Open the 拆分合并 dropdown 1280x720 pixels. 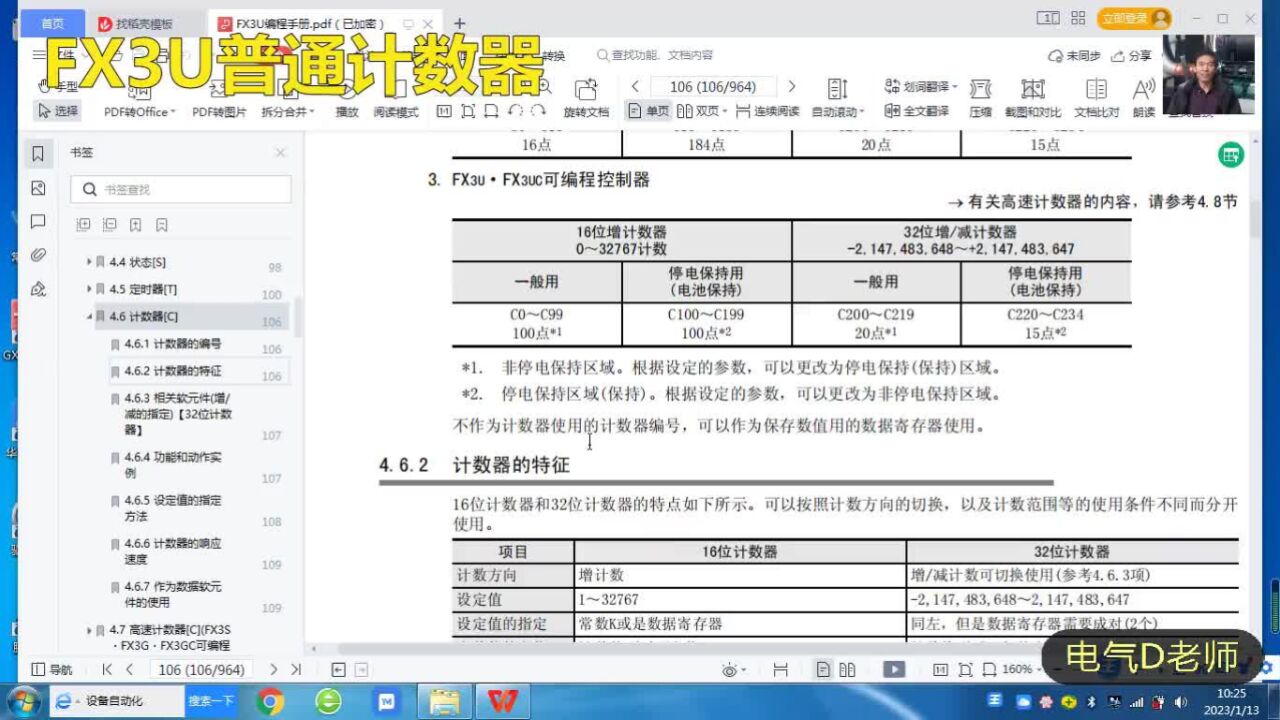click(x=288, y=112)
